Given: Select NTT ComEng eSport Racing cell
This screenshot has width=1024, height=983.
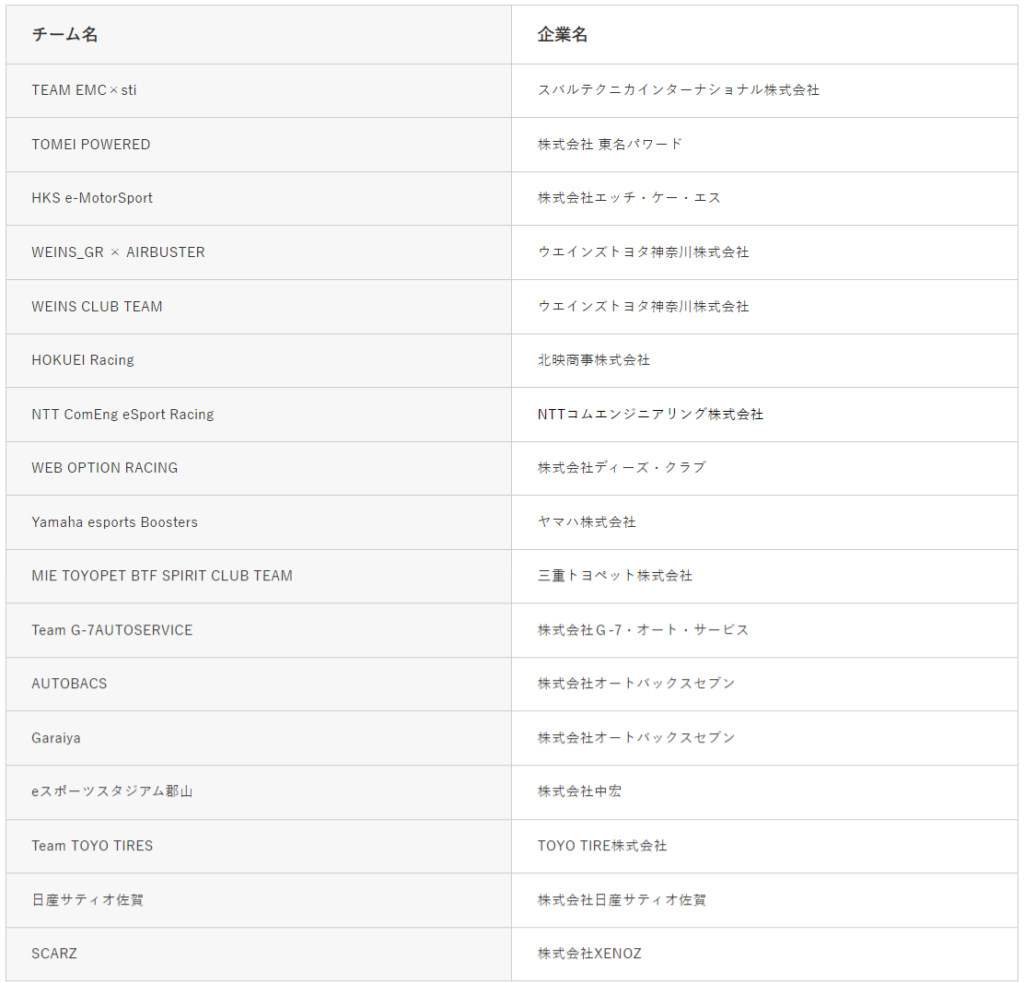Looking at the screenshot, I should [x=123, y=414].
